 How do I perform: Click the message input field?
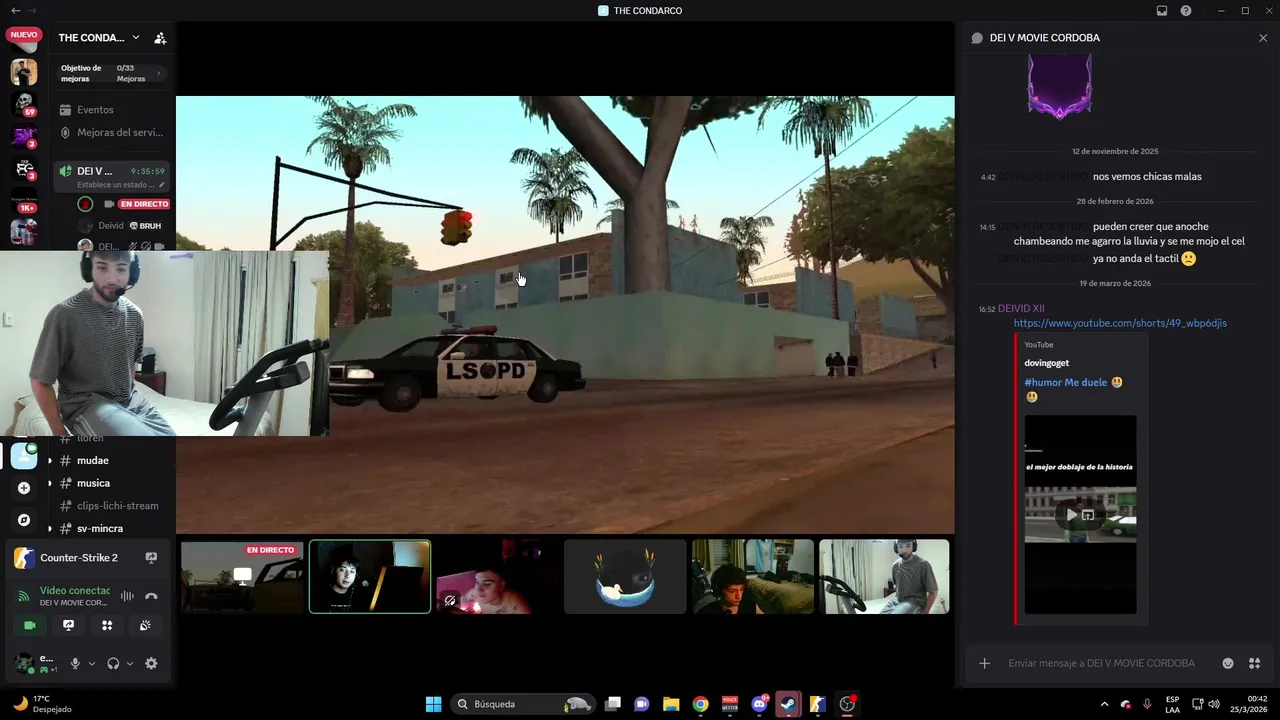1101,663
